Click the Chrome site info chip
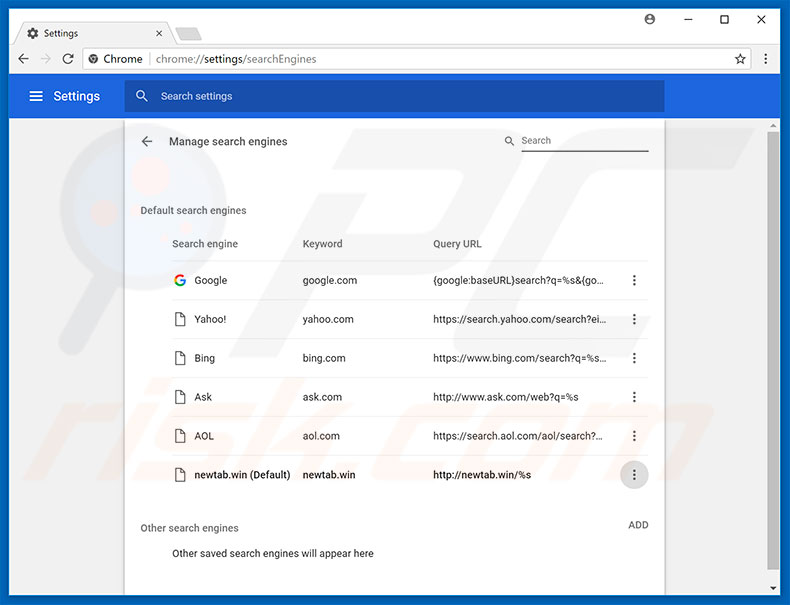 (x=115, y=59)
